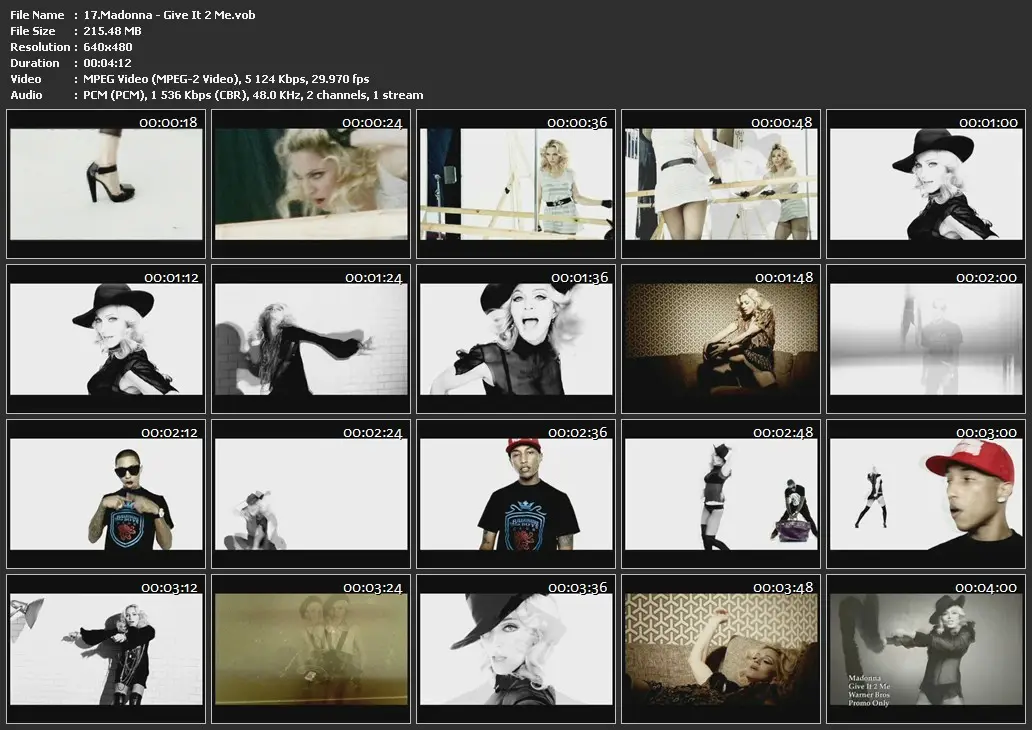The image size is (1032, 730).
Task: Select the duration value 00:04:12
Action: coord(107,63)
